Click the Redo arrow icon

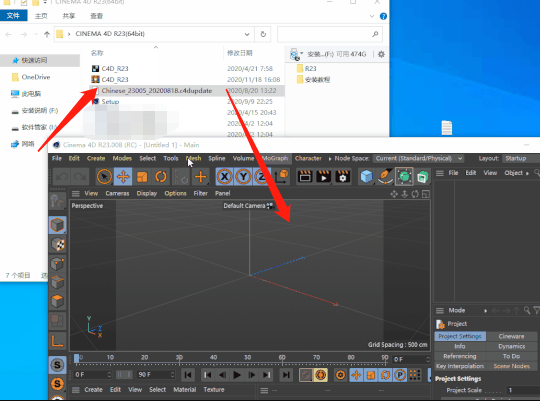pyautogui.click(x=80, y=177)
